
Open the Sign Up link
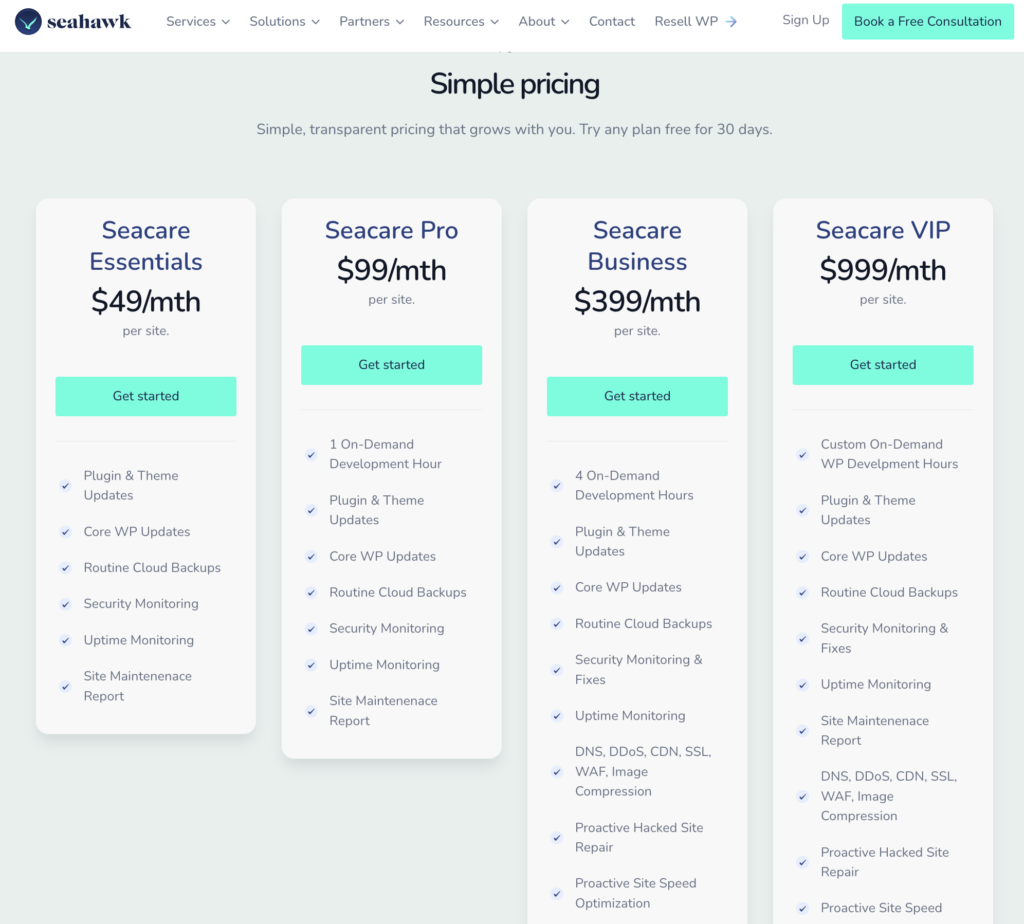pos(805,20)
